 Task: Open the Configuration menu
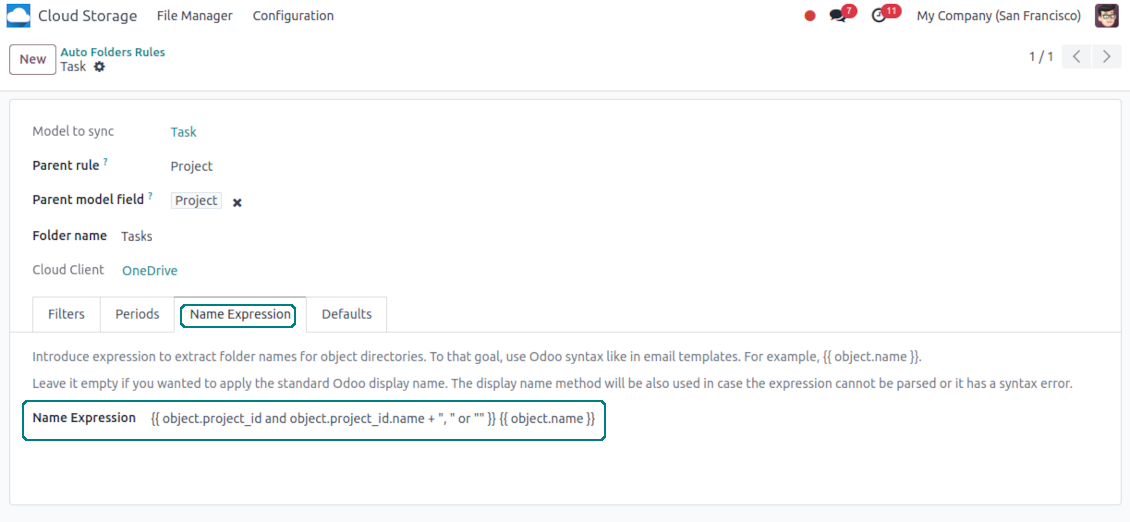293,16
